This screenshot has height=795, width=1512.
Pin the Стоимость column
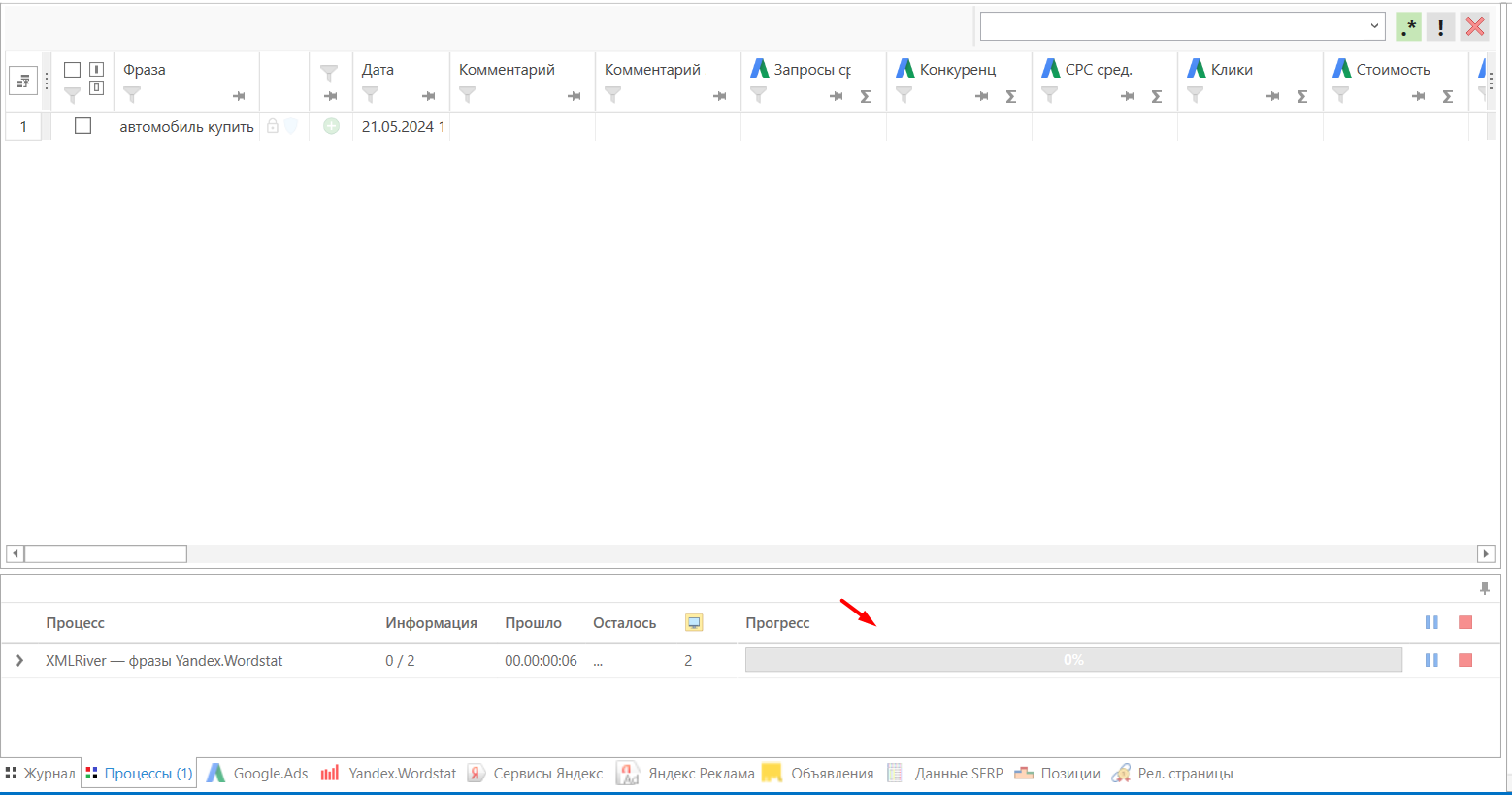[1418, 96]
